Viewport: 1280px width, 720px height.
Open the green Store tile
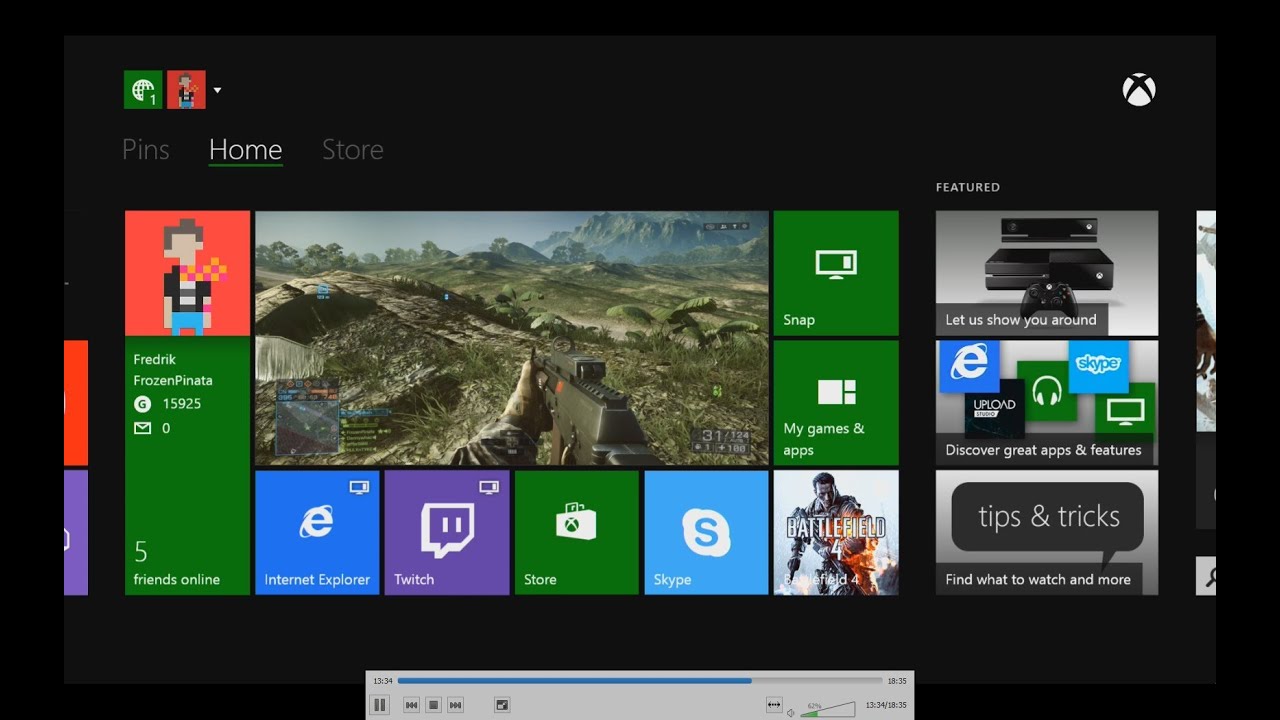click(576, 532)
